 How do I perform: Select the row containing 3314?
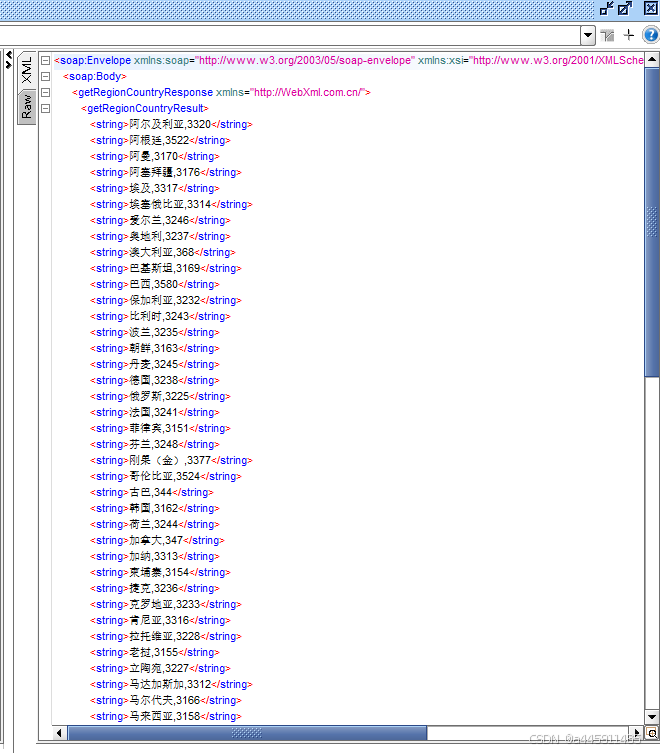(x=171, y=205)
